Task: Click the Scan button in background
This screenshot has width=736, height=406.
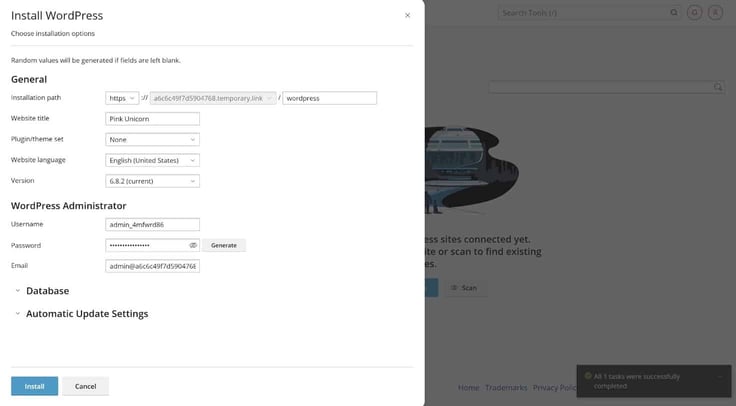Action: click(x=465, y=288)
